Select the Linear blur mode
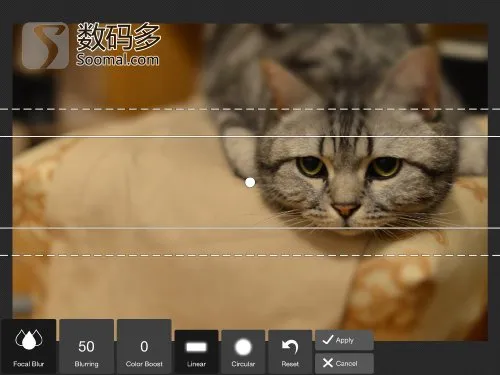This screenshot has width=500, height=375. point(196,352)
